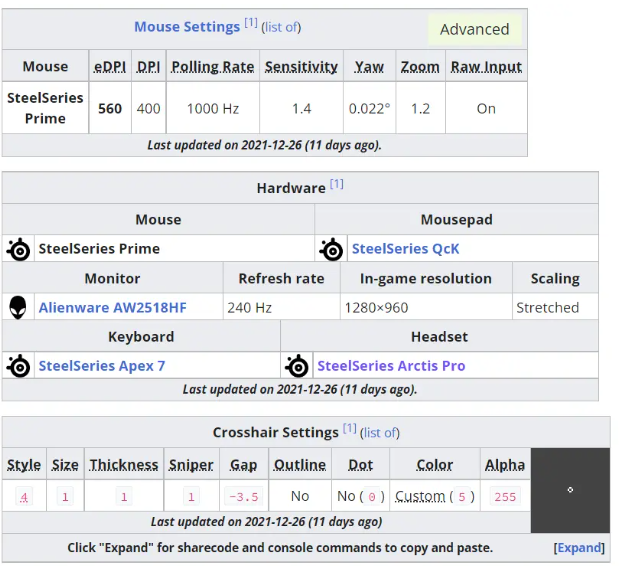Screen dimensions: 619x566
Task: Click the crosshair gap value -3.5
Action: coord(244,497)
